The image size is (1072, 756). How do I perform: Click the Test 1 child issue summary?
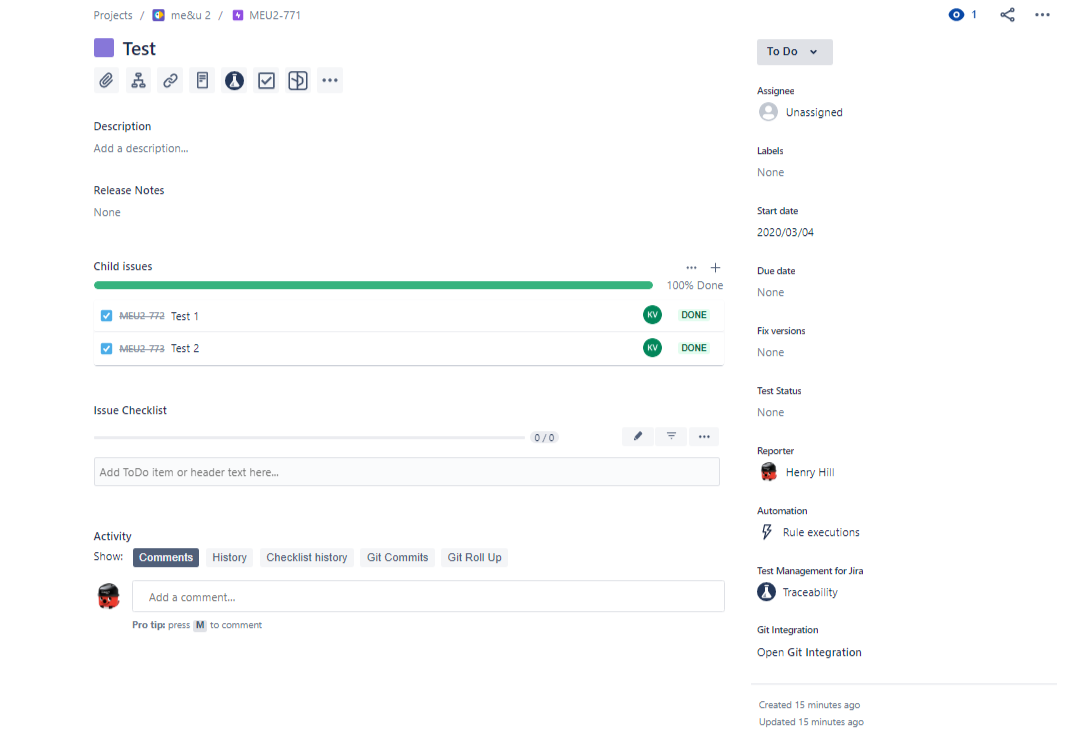(x=185, y=316)
